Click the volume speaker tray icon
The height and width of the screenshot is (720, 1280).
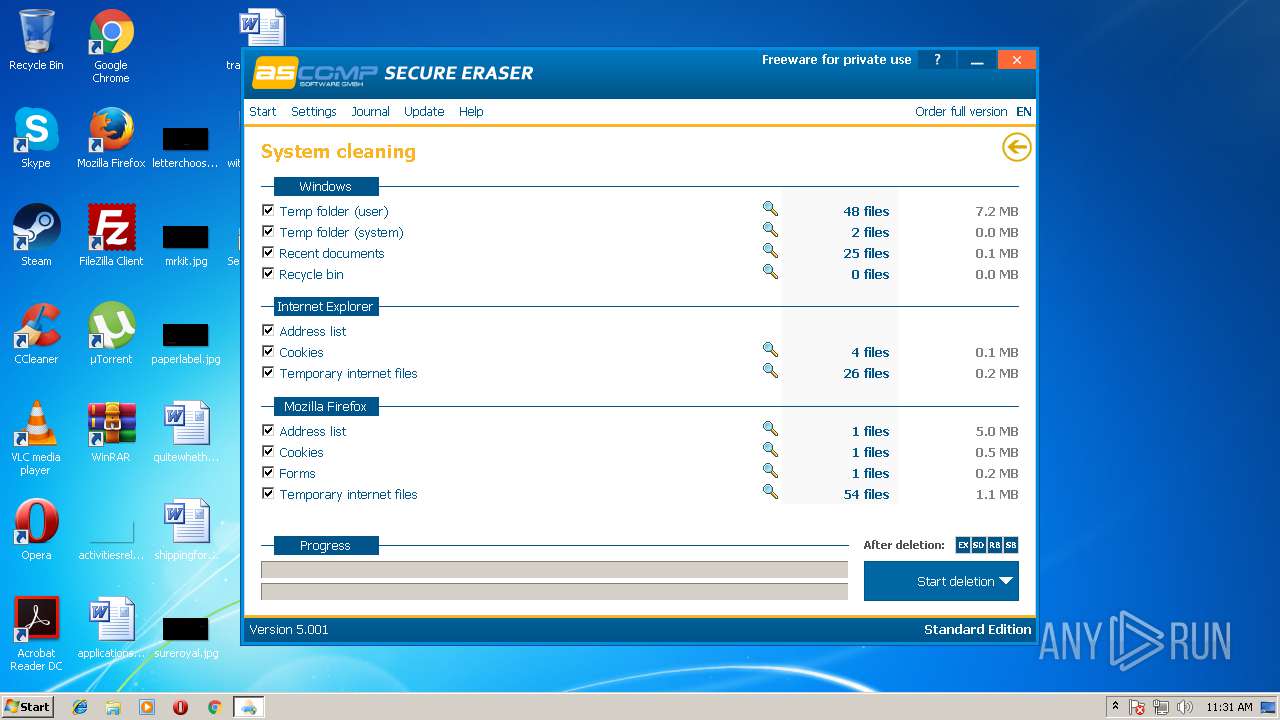click(x=1184, y=707)
